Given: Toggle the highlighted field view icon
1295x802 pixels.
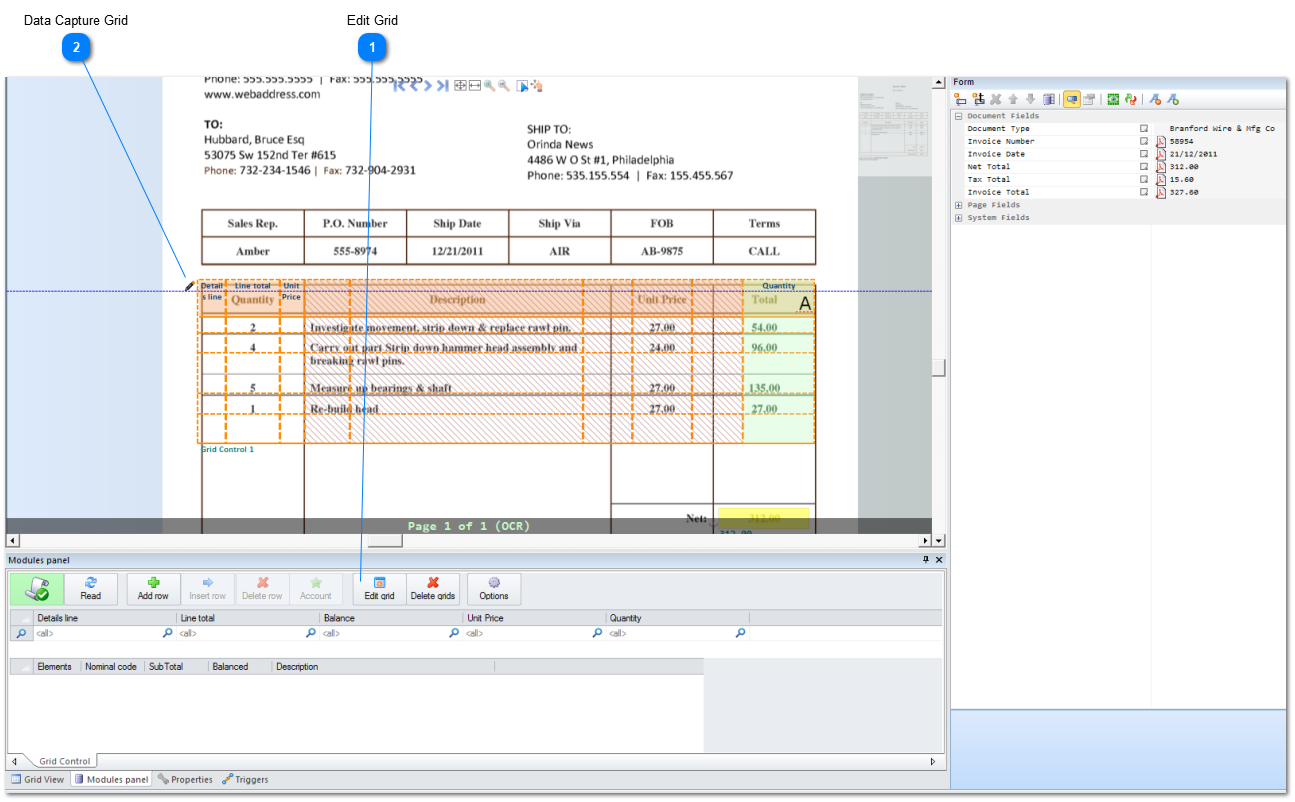Looking at the screenshot, I should coord(1072,99).
